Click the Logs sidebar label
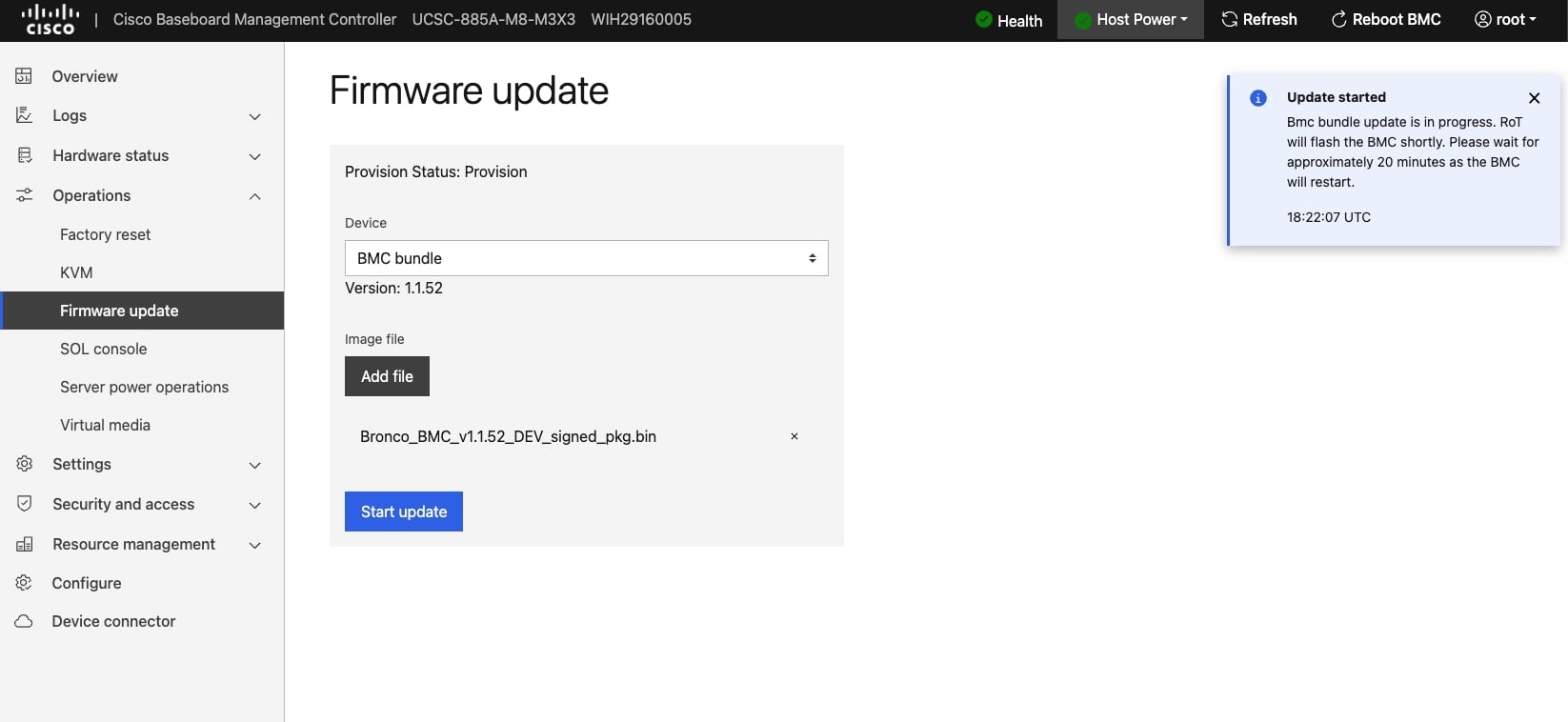Screen dimensions: 1568x722 70,115
